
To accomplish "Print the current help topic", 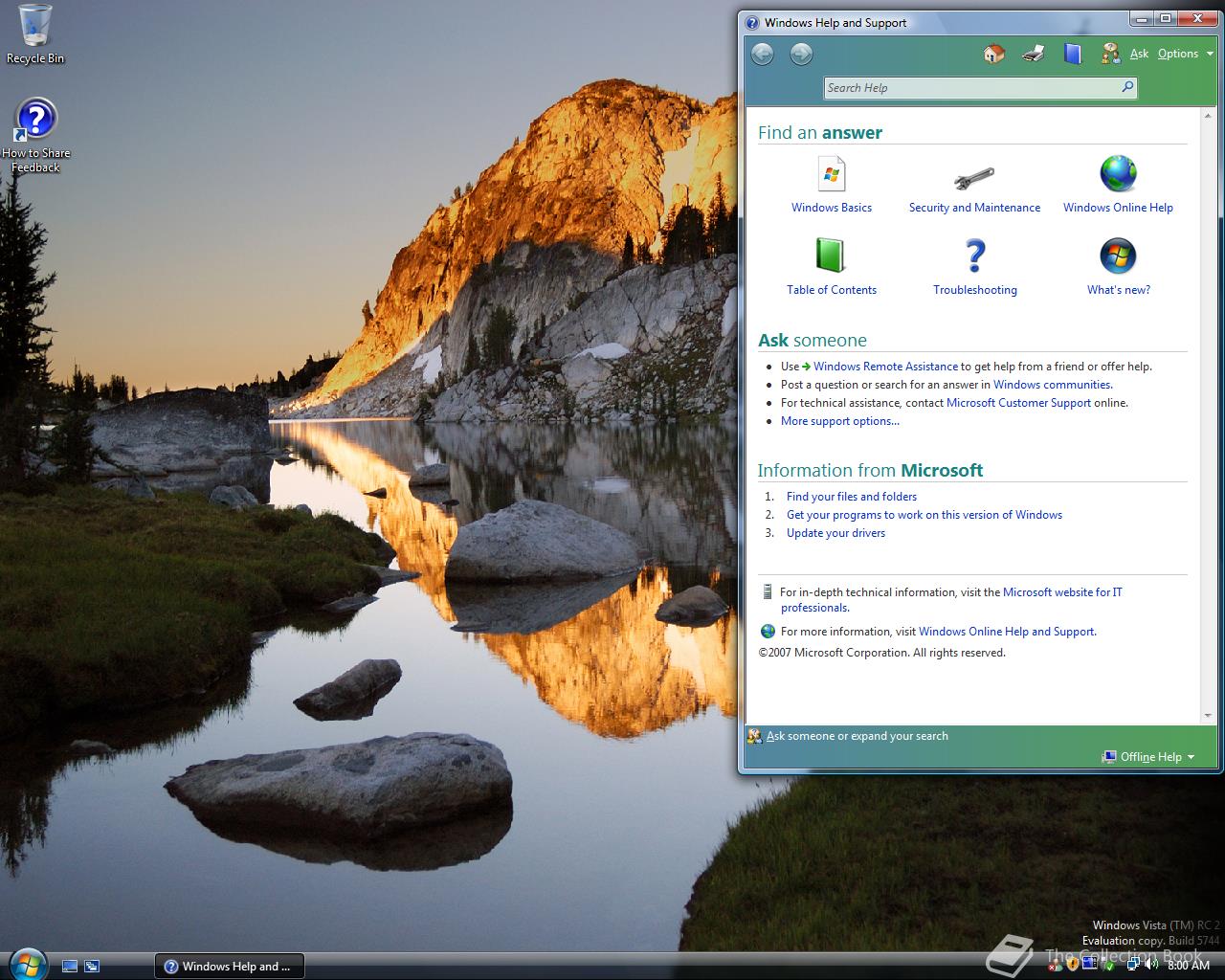I will (x=1033, y=54).
